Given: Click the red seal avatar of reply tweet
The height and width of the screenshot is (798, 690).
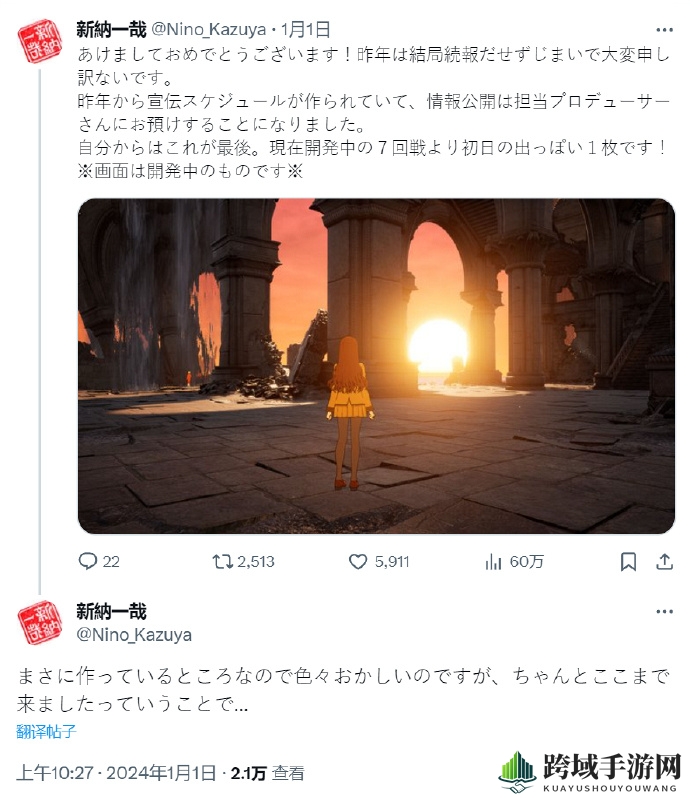Looking at the screenshot, I should tap(40, 623).
